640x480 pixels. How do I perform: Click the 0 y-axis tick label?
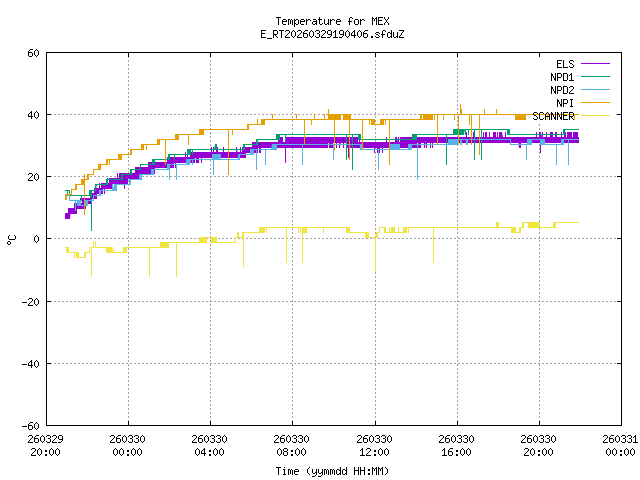pos(36,239)
